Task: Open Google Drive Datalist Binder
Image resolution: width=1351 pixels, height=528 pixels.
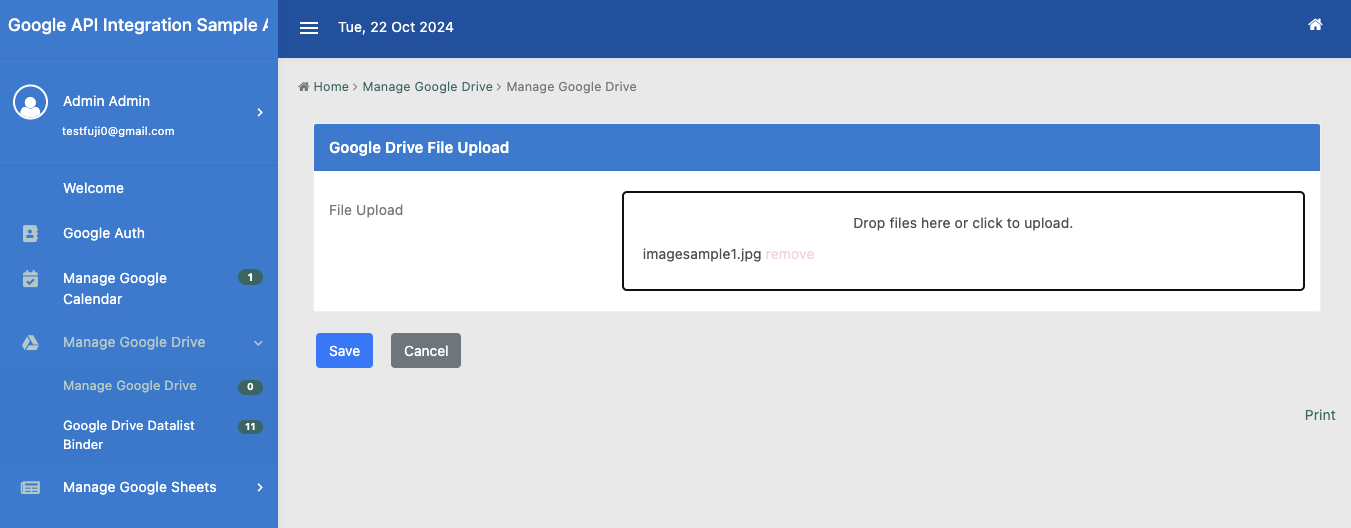Action: [128, 435]
